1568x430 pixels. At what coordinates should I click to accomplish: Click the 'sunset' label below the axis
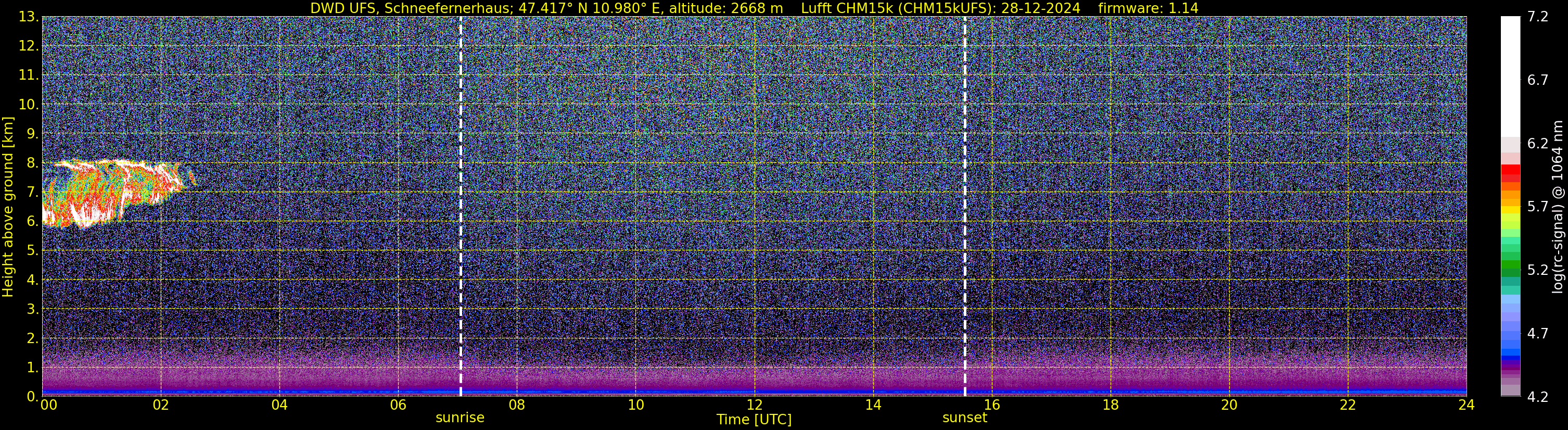pos(965,418)
